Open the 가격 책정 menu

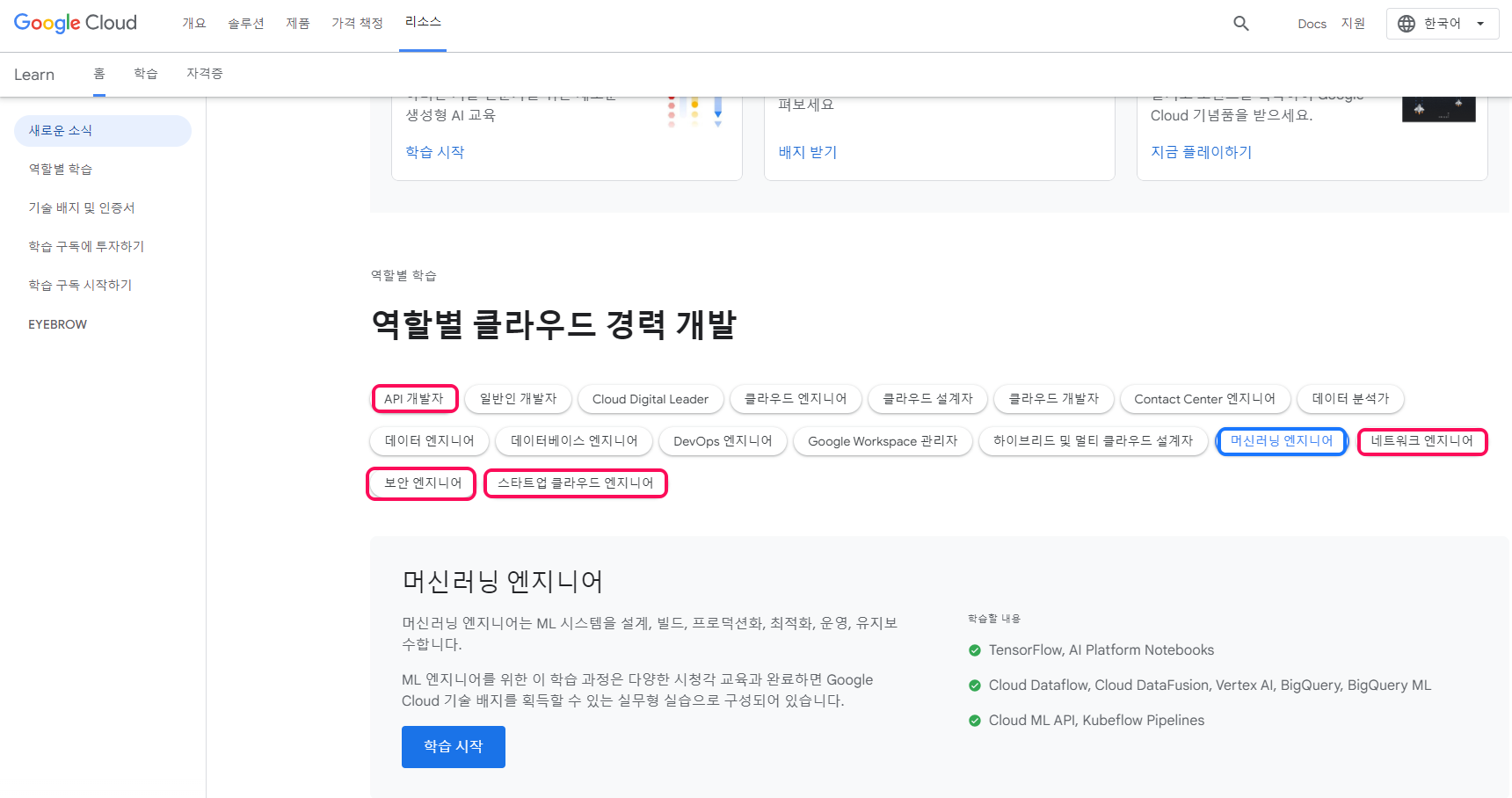pos(358,24)
